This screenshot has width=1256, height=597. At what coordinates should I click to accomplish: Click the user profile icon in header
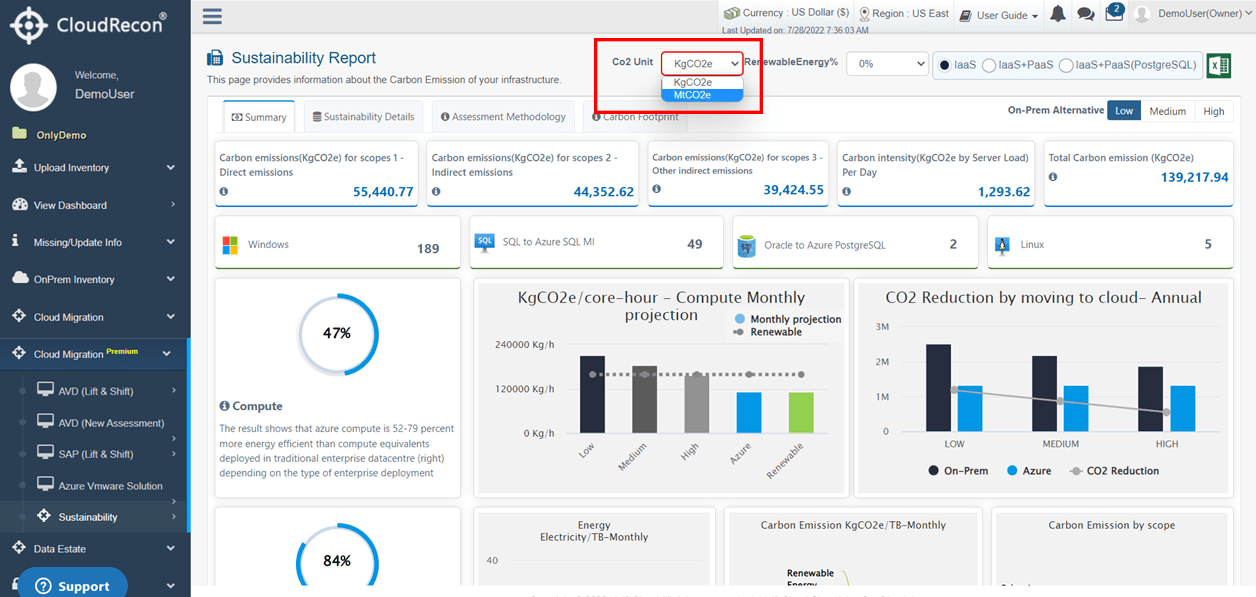coord(1143,14)
